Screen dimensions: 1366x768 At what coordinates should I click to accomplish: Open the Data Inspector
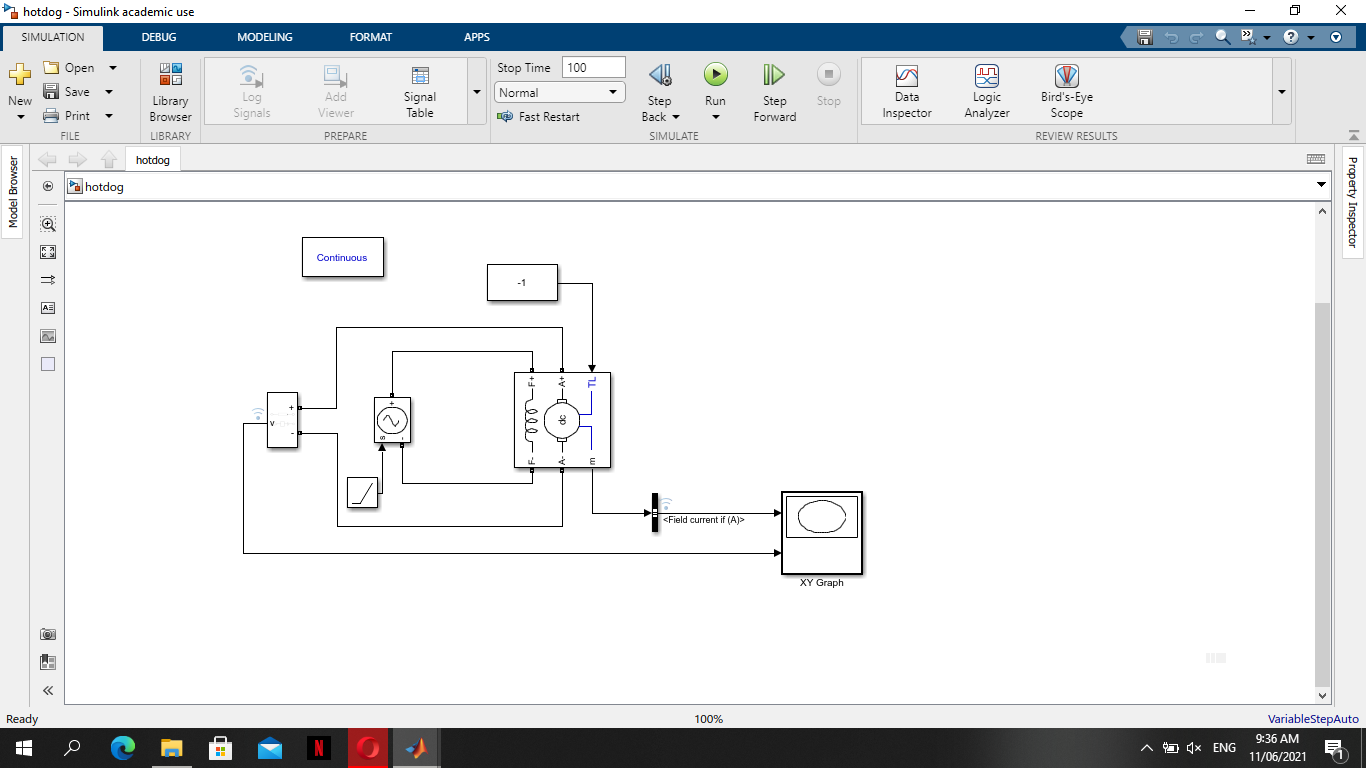coord(906,90)
